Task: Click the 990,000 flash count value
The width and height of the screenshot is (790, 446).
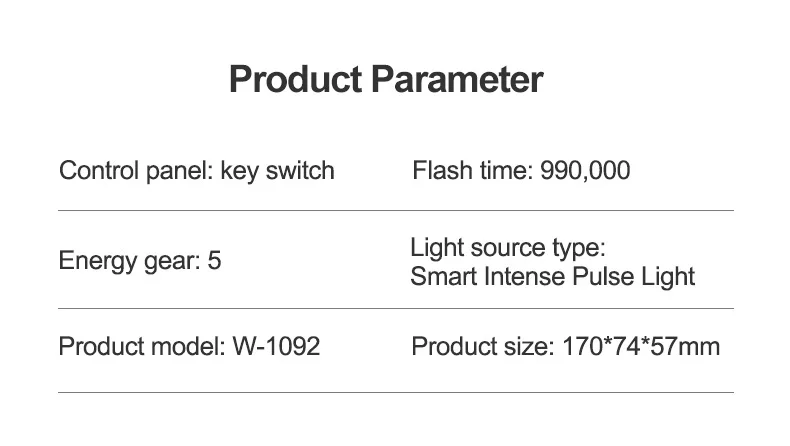Action: coord(585,170)
